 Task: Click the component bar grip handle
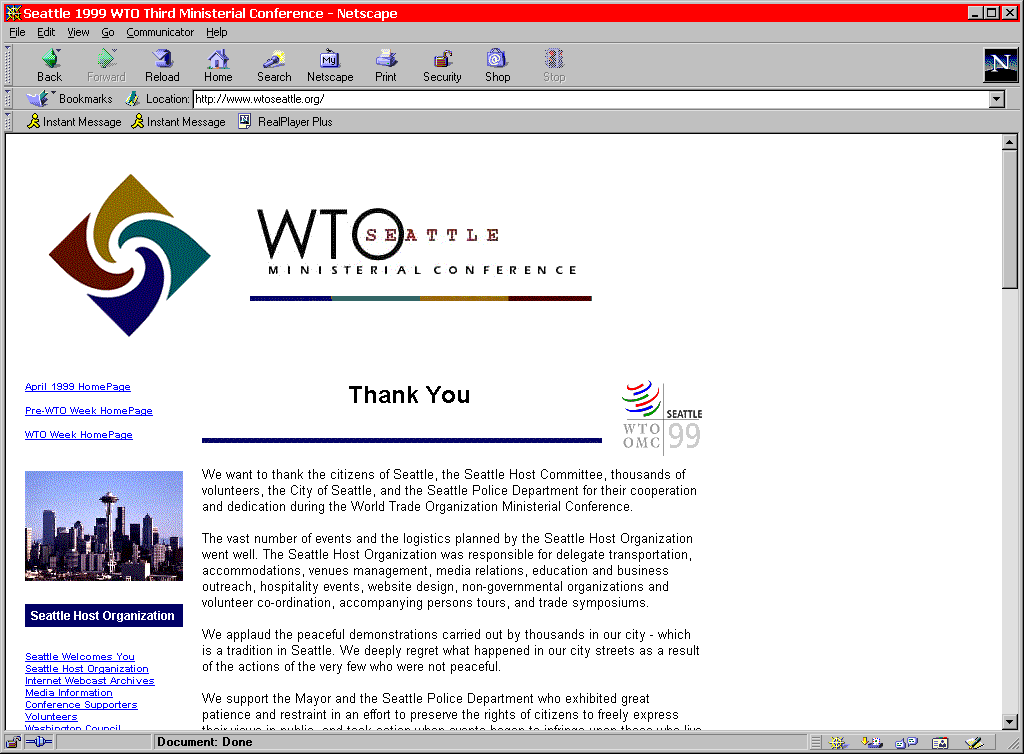pos(816,742)
